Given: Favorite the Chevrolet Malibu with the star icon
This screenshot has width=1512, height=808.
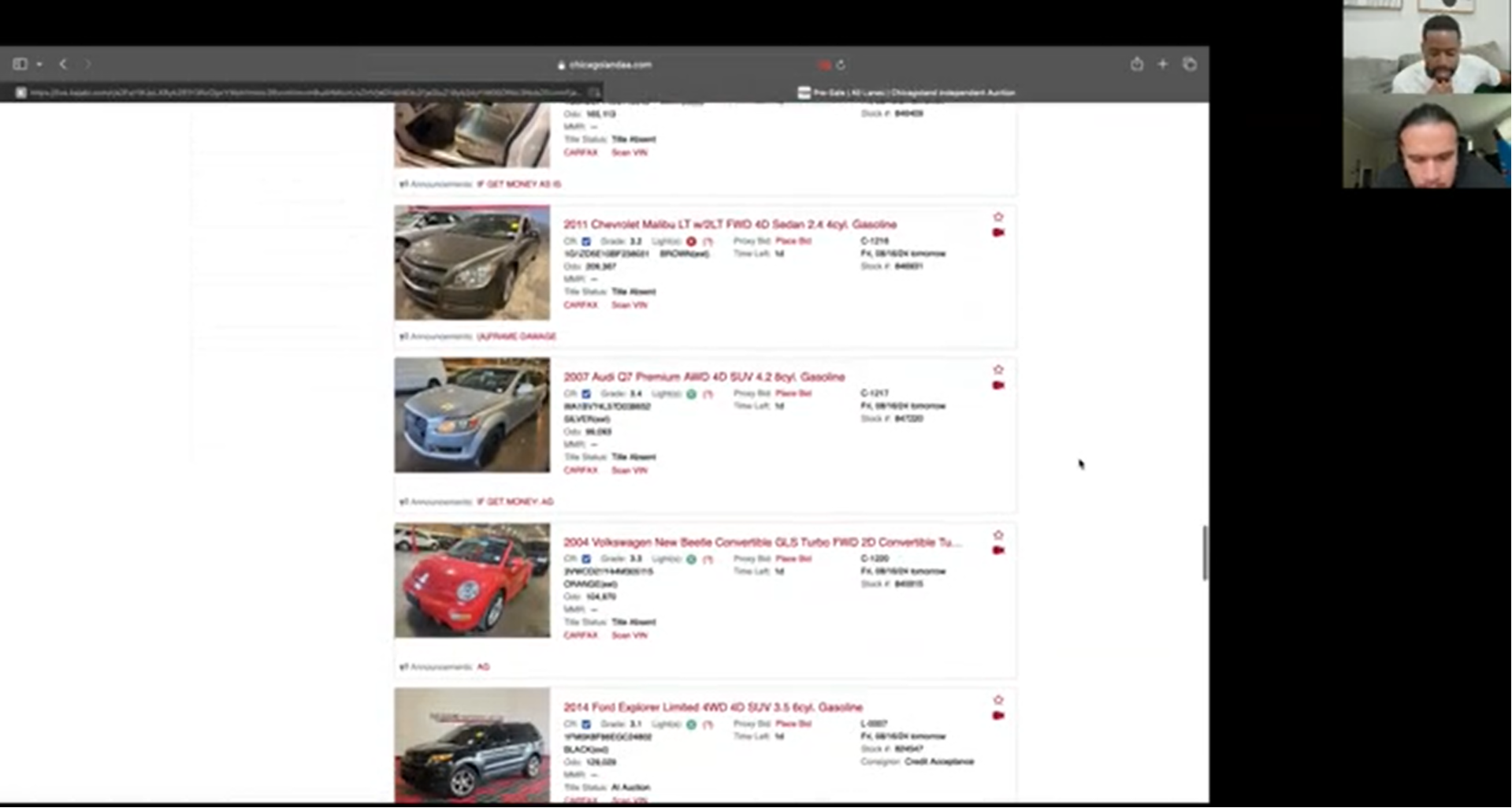Looking at the screenshot, I should point(998,217).
